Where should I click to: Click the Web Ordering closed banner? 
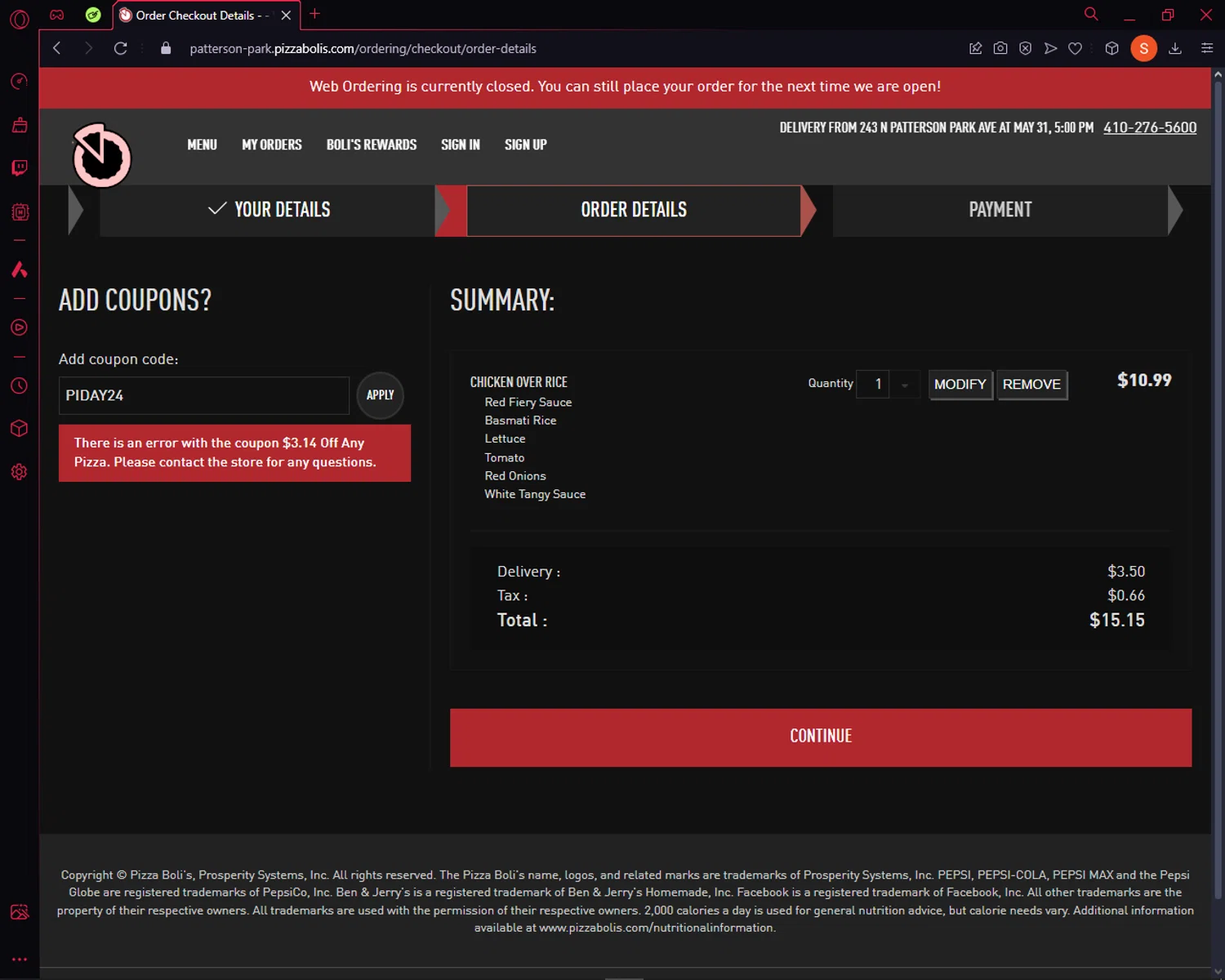click(x=625, y=87)
